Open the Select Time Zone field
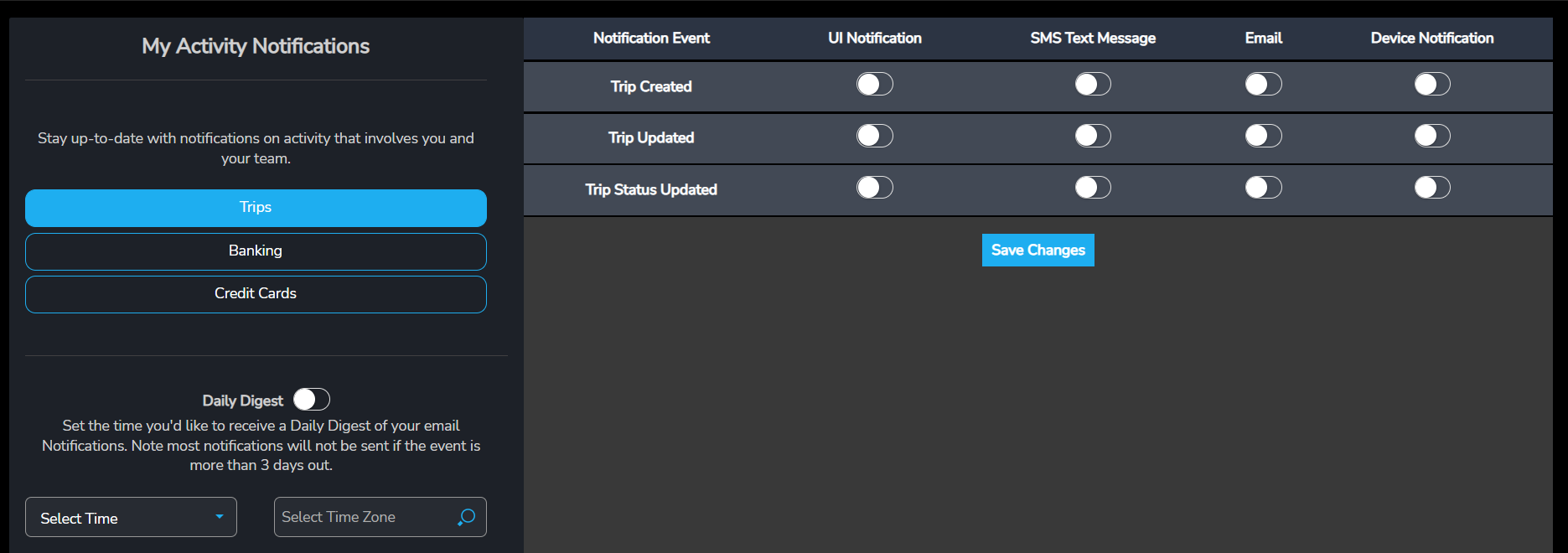 pyautogui.click(x=365, y=517)
